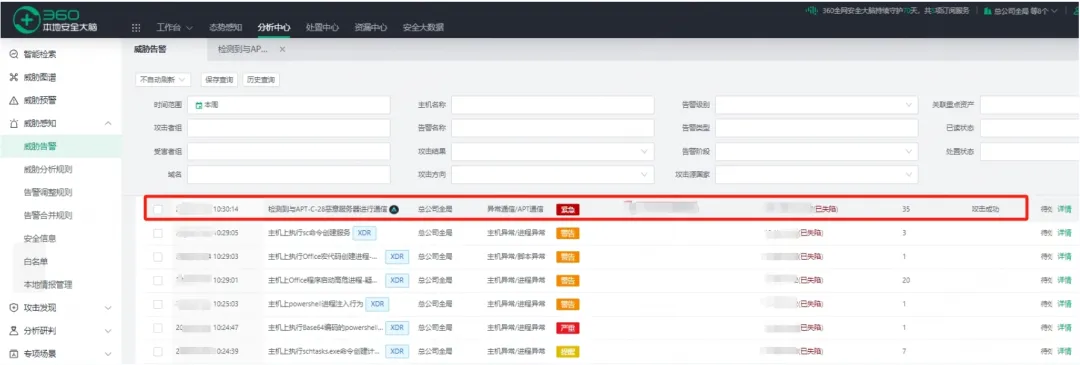The width and height of the screenshot is (1080, 365).
Task: Open the 告警阶段 dropdown
Action: point(817,152)
